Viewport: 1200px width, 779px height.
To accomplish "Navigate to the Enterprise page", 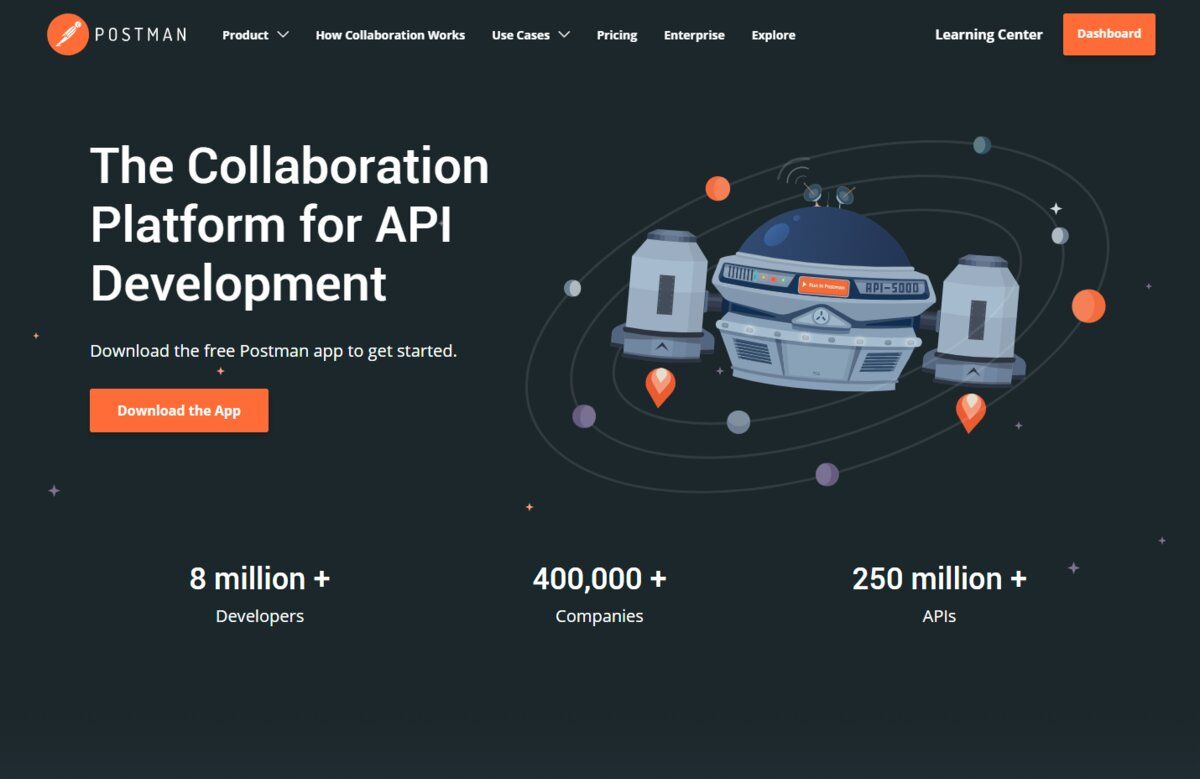I will point(694,35).
